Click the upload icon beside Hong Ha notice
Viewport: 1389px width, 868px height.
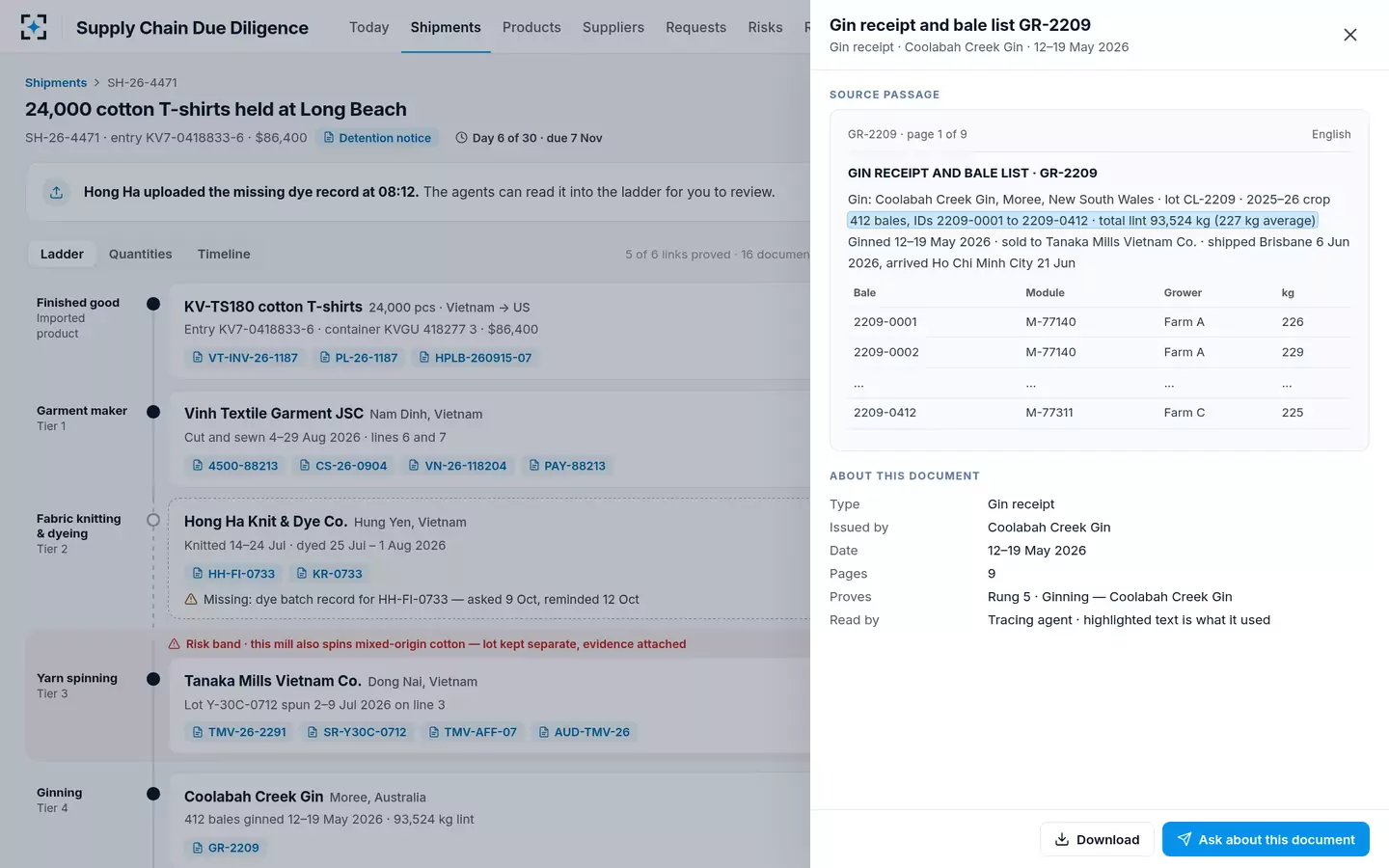(x=57, y=192)
